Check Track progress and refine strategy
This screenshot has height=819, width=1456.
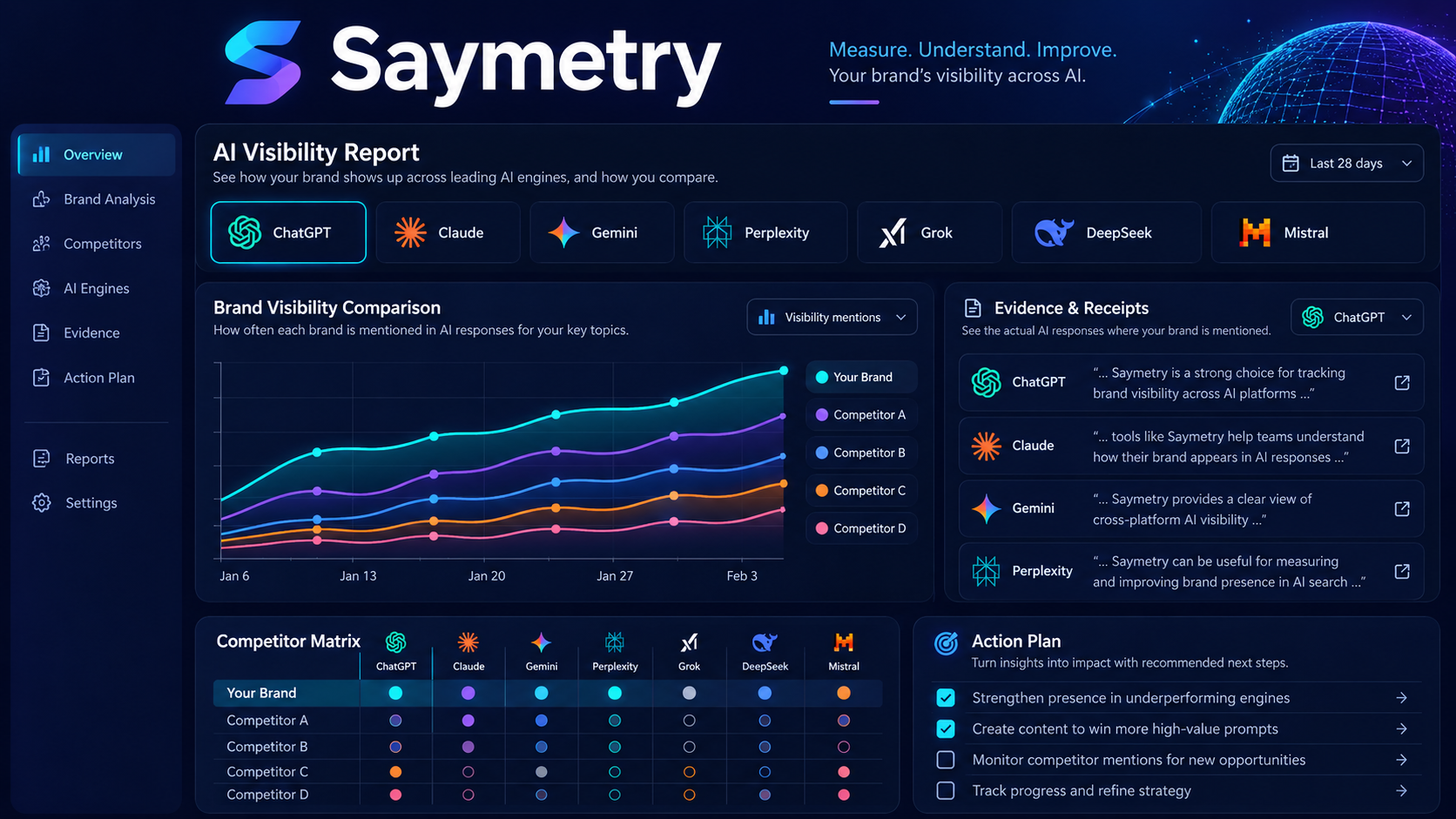(x=946, y=791)
